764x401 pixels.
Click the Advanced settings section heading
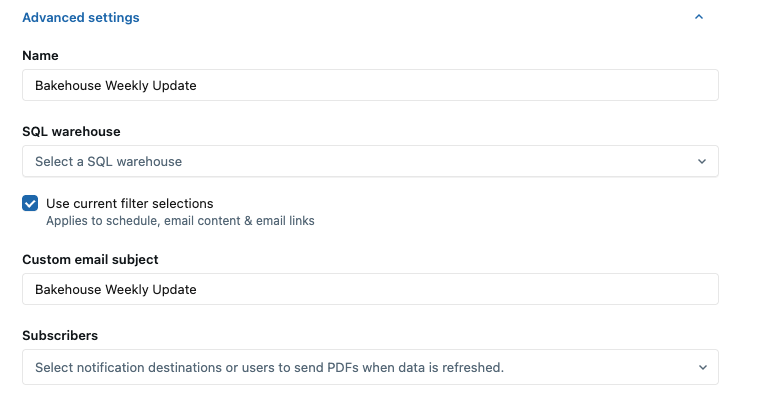(81, 17)
